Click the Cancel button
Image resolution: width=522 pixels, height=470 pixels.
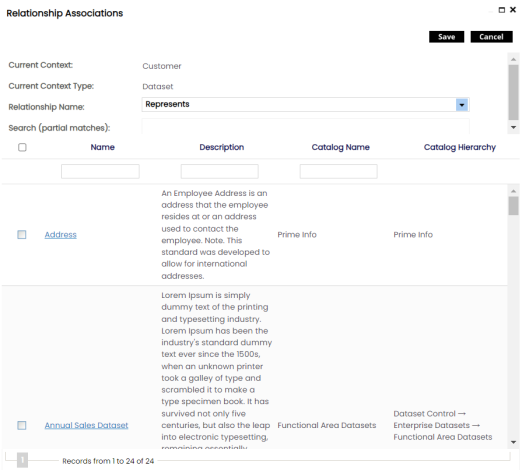point(491,37)
